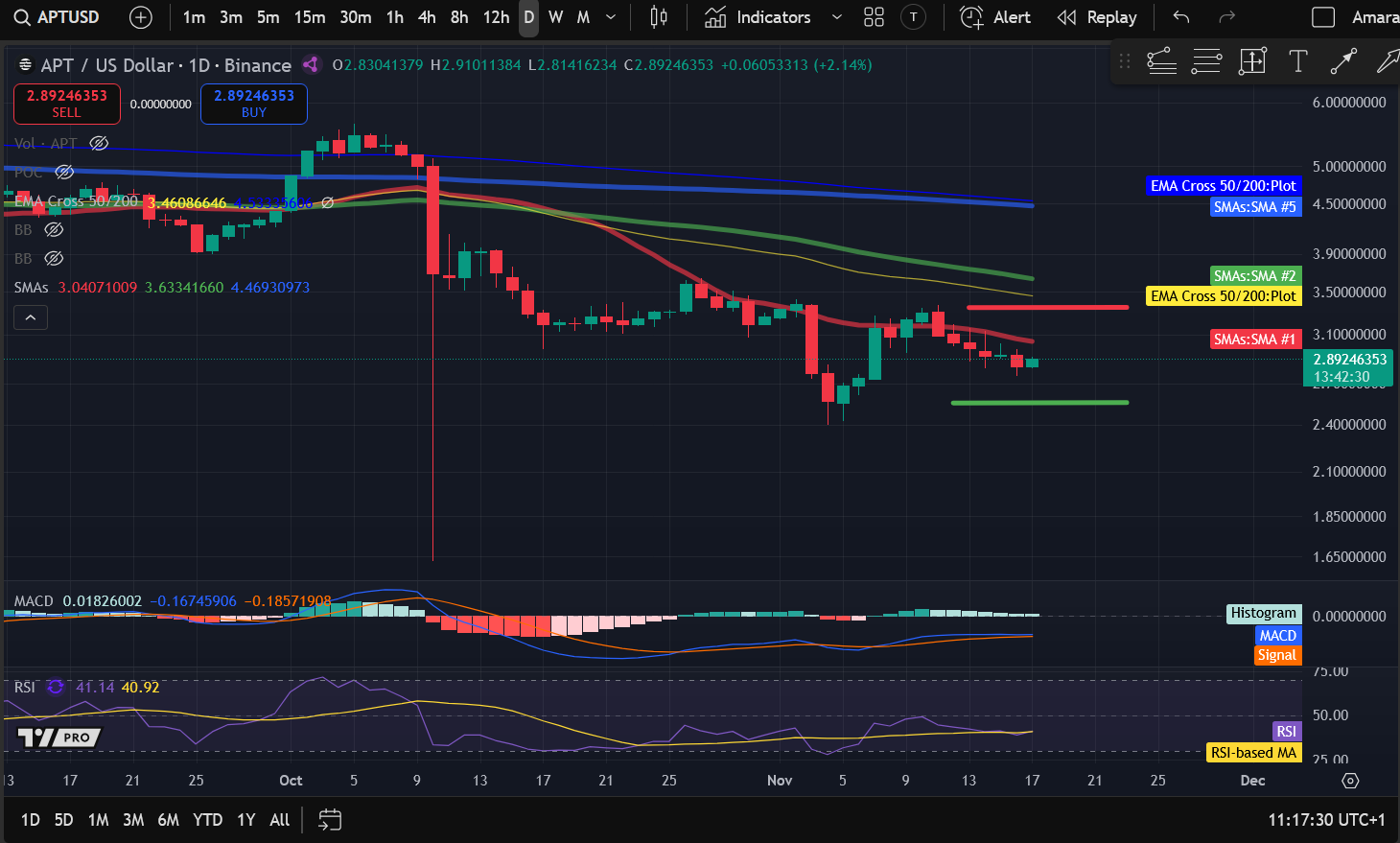Toggle visibility of the POC indicator
Viewport: 1400px width, 843px height.
(x=64, y=172)
